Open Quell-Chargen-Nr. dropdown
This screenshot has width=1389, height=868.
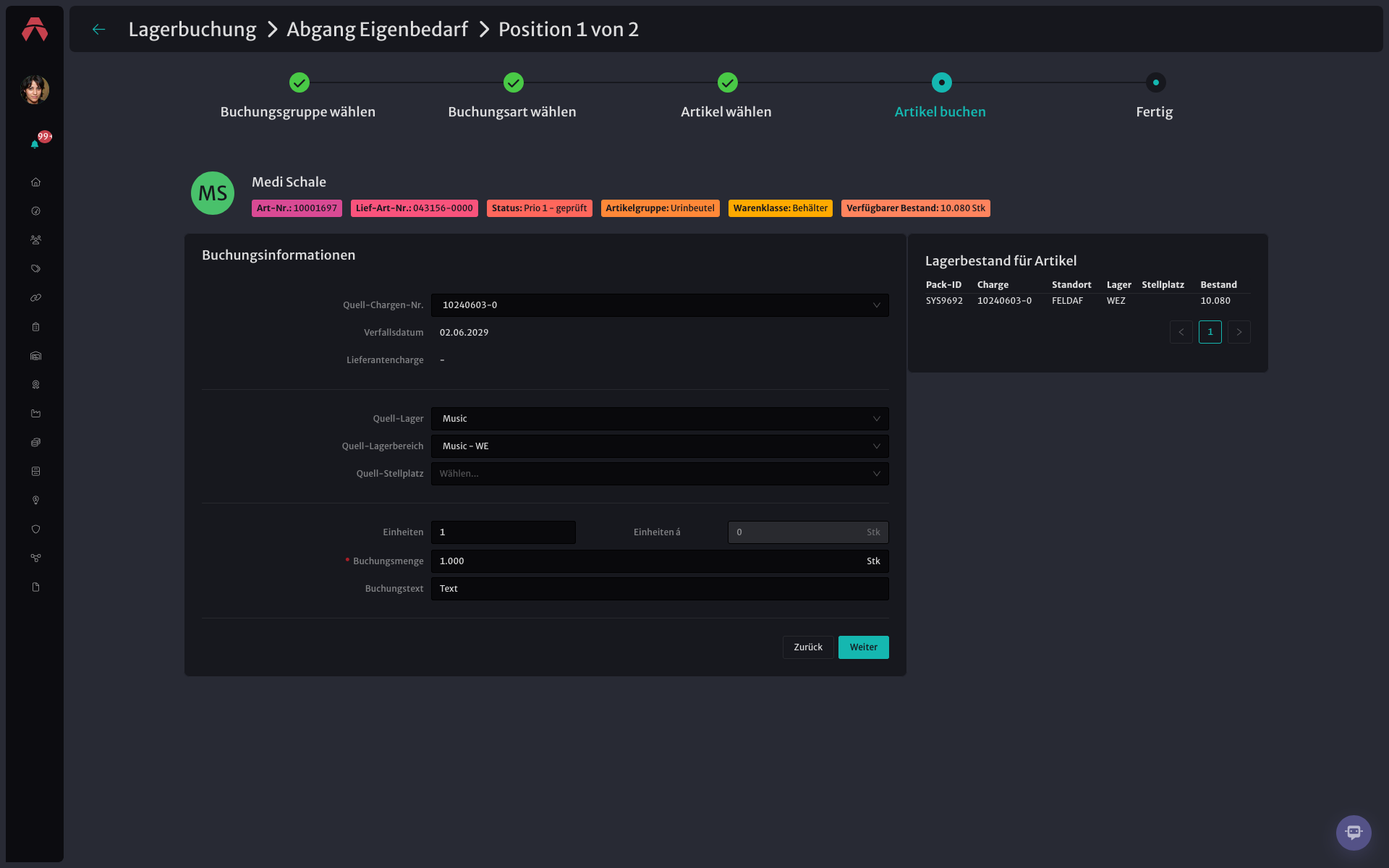(x=660, y=305)
